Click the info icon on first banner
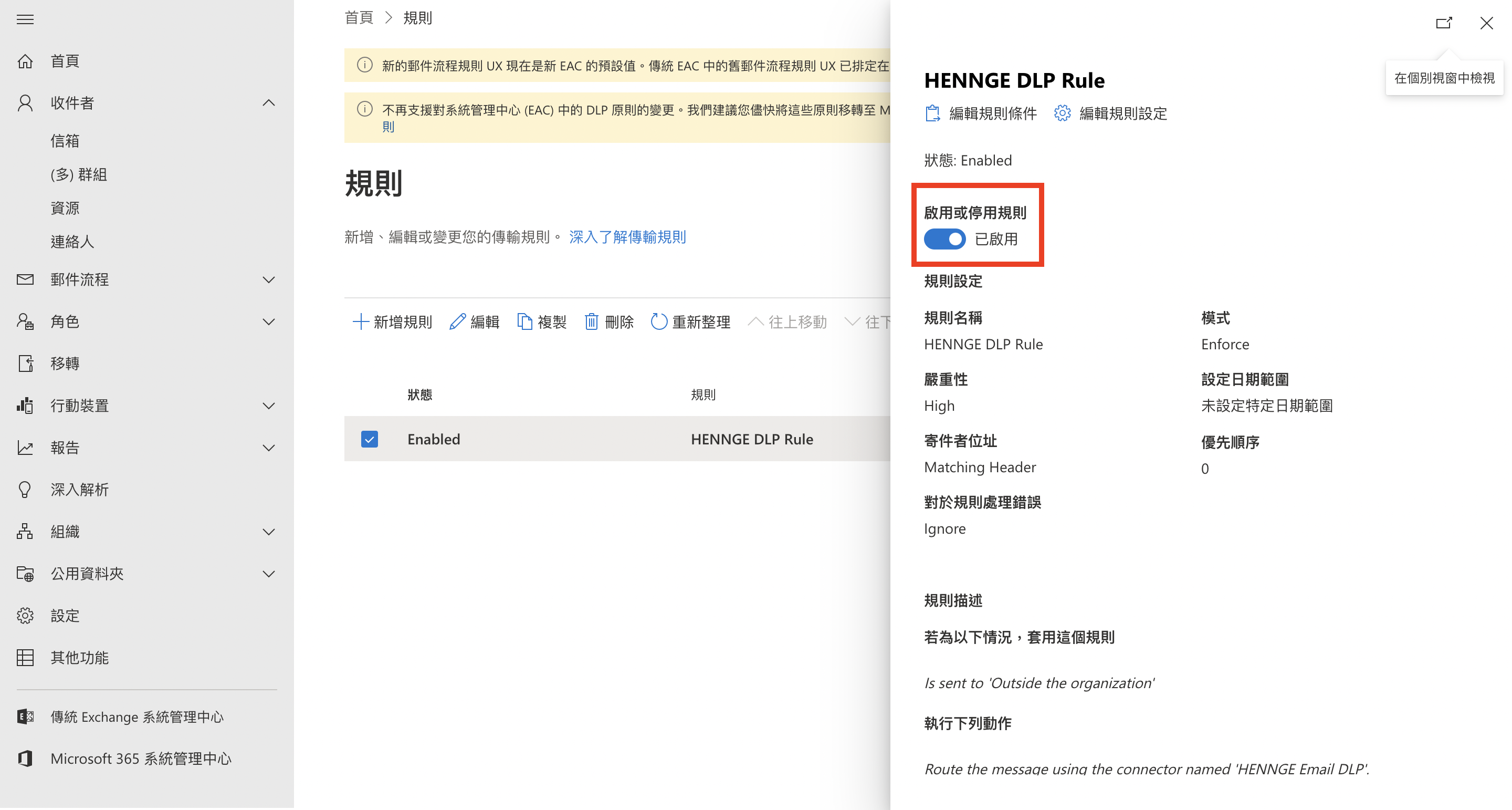This screenshot has width=1512, height=810. pos(365,65)
